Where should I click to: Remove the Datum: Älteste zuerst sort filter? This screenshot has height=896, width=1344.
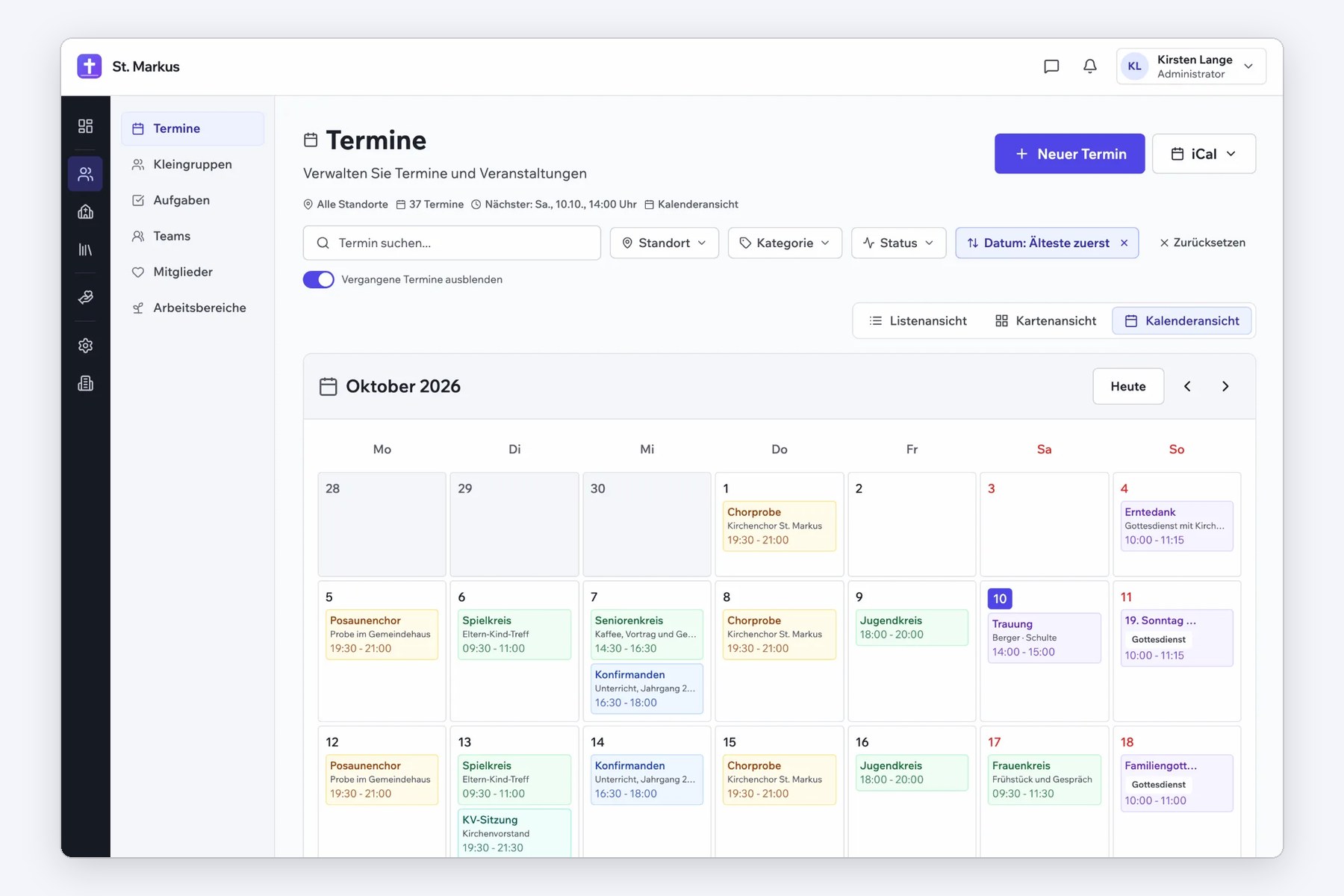1124,243
